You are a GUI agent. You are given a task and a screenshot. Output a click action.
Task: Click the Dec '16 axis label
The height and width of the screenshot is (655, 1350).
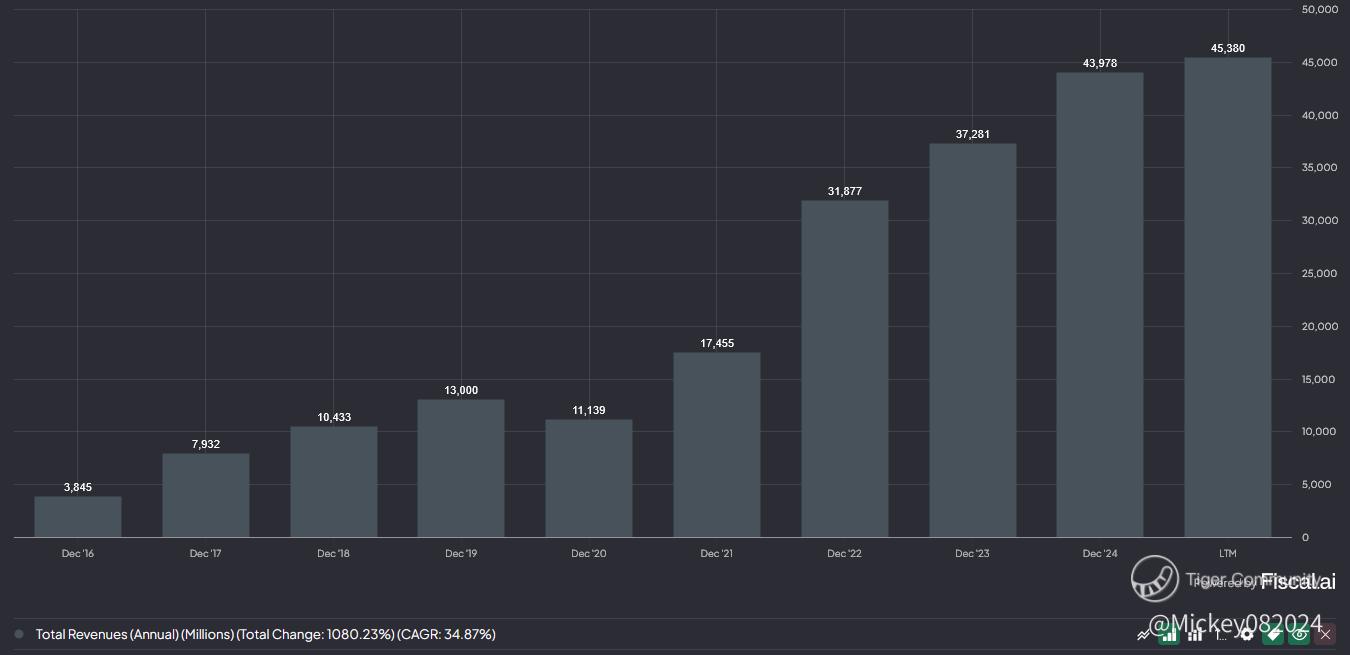(x=78, y=554)
